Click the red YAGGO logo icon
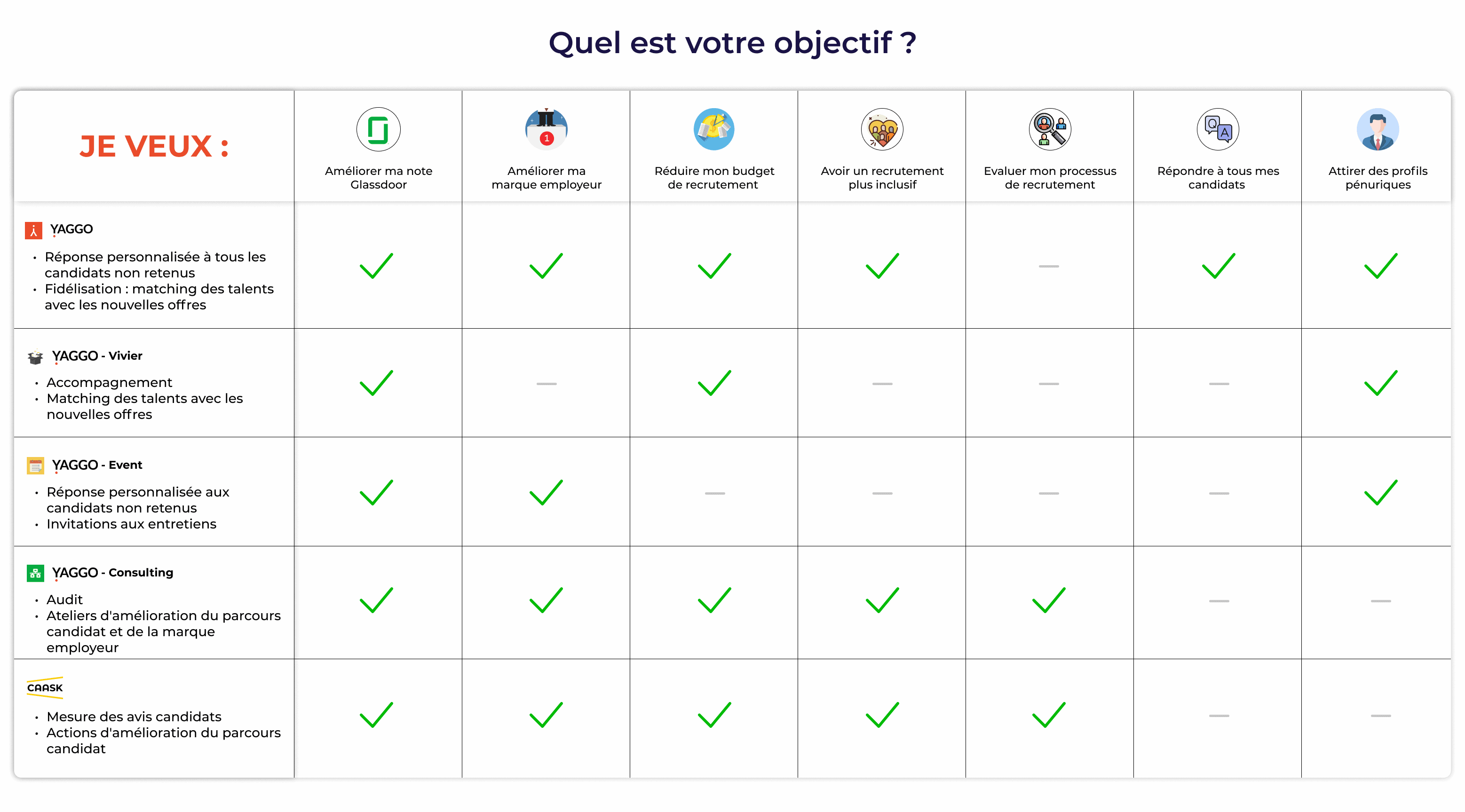The height and width of the screenshot is (812, 1465). click(x=33, y=230)
